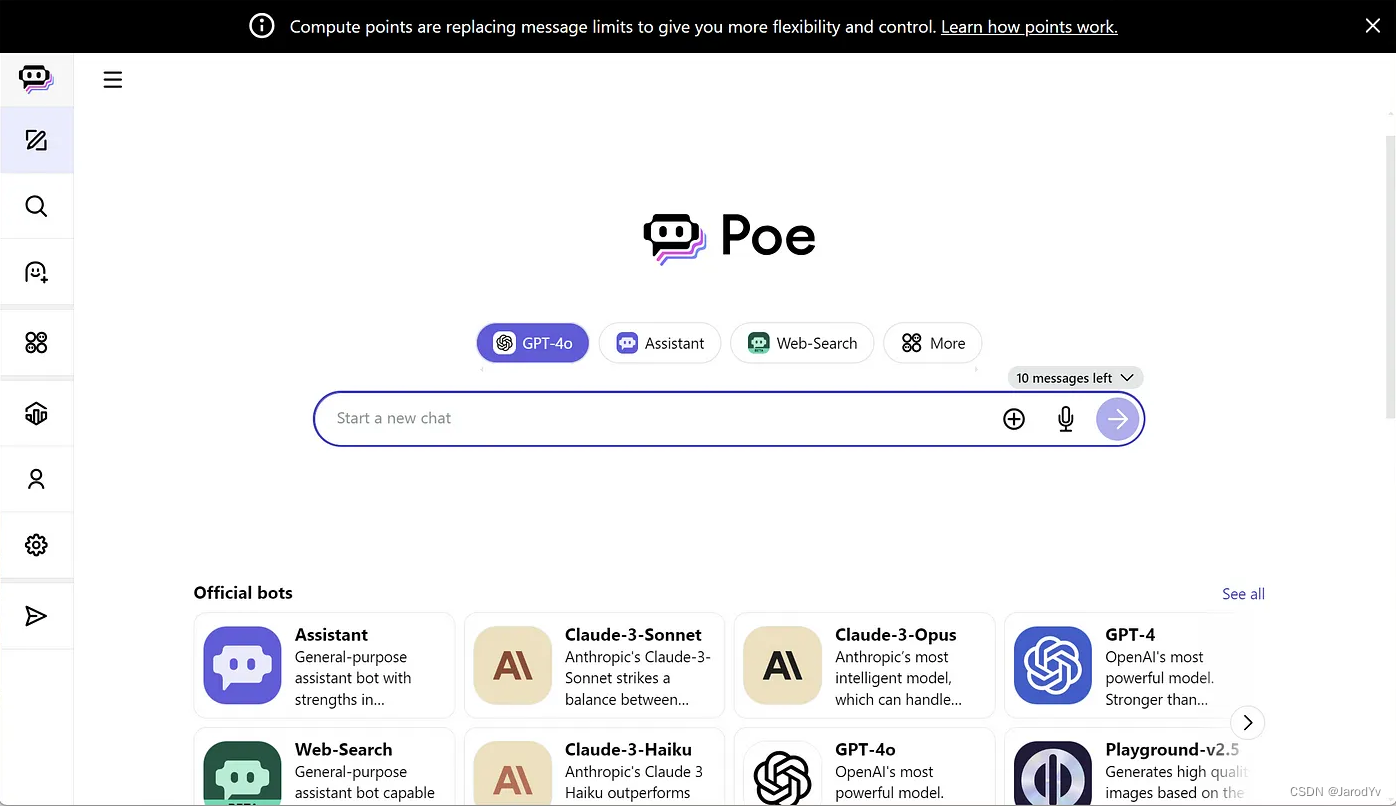Open See all official bots

[1243, 594]
